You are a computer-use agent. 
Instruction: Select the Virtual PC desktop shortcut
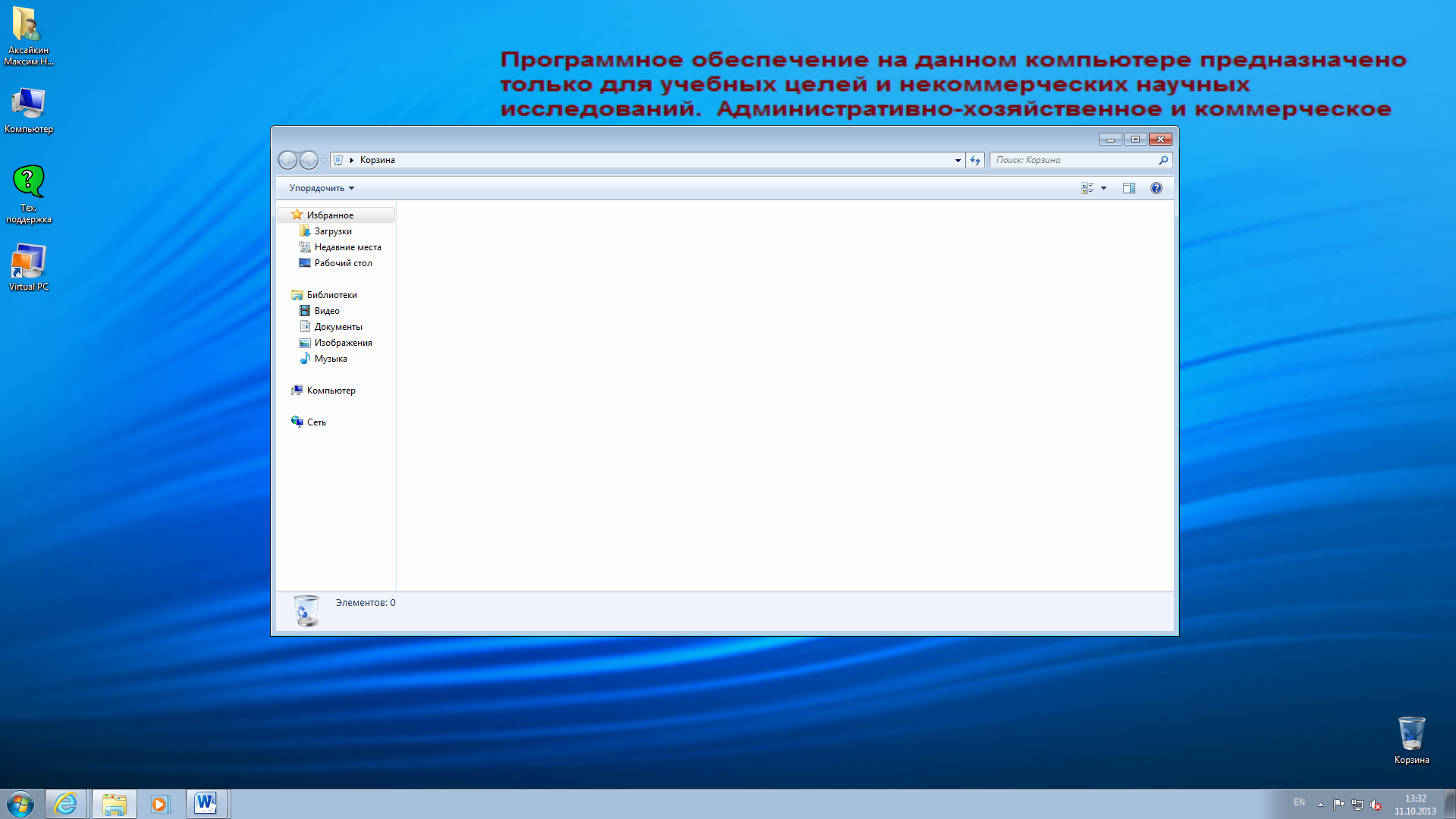[28, 267]
